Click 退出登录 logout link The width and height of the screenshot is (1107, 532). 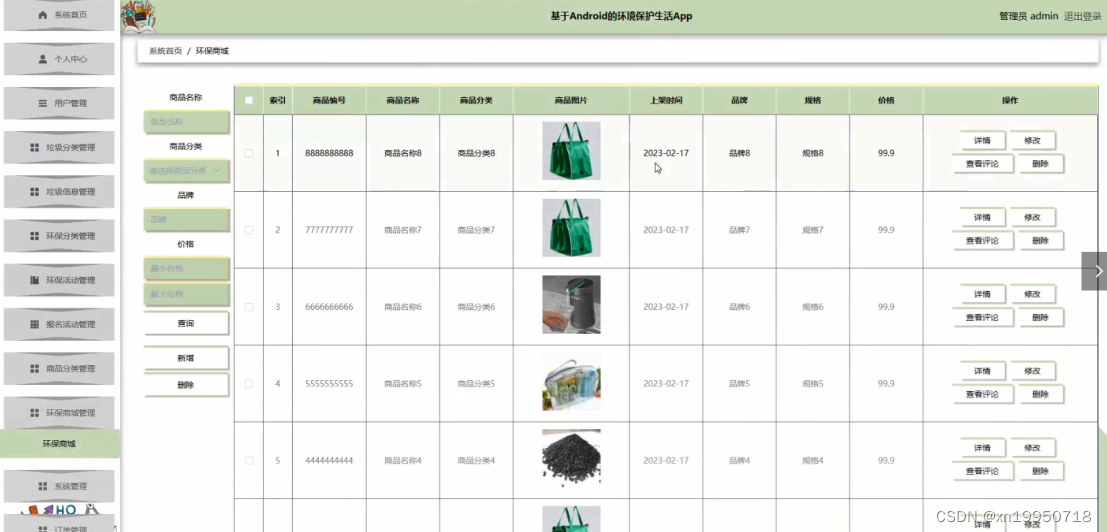pos(1082,16)
